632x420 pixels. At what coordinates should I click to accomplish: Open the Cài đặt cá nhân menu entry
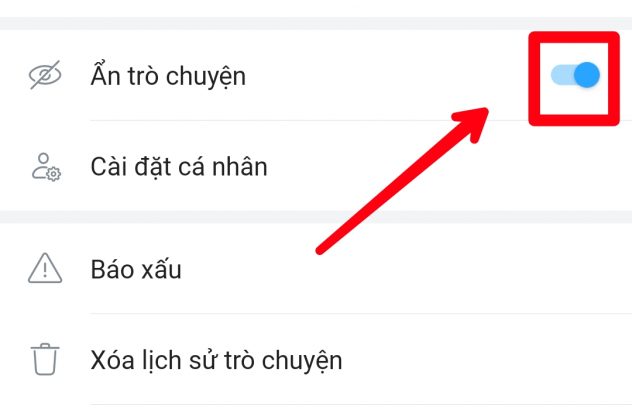316,166
